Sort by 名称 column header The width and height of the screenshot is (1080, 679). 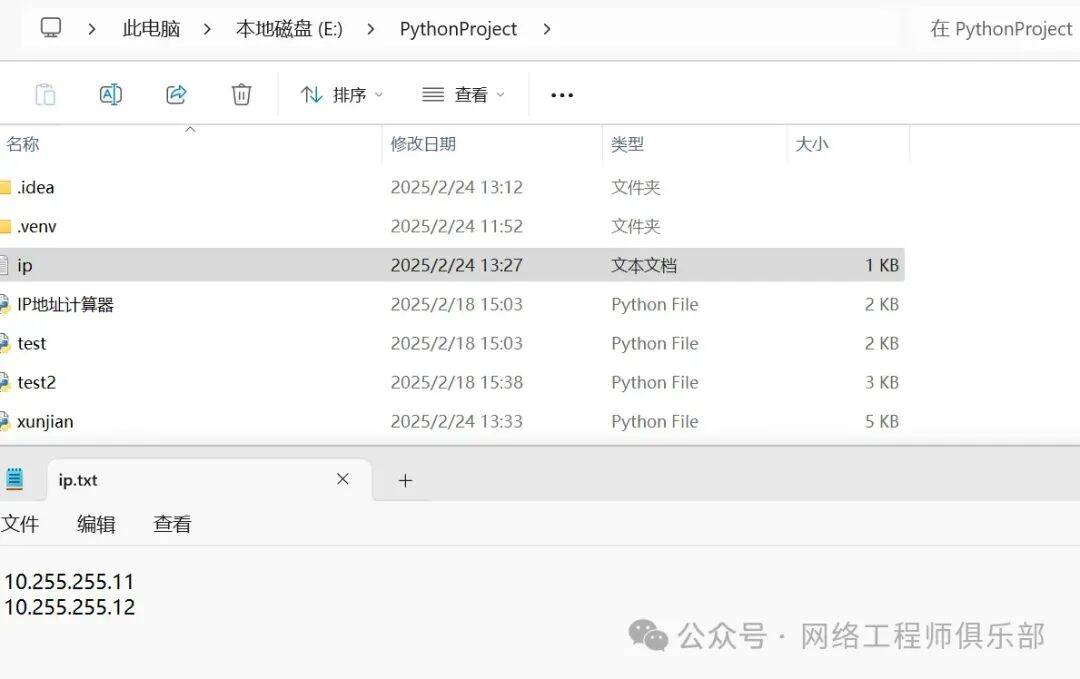[x=23, y=144]
